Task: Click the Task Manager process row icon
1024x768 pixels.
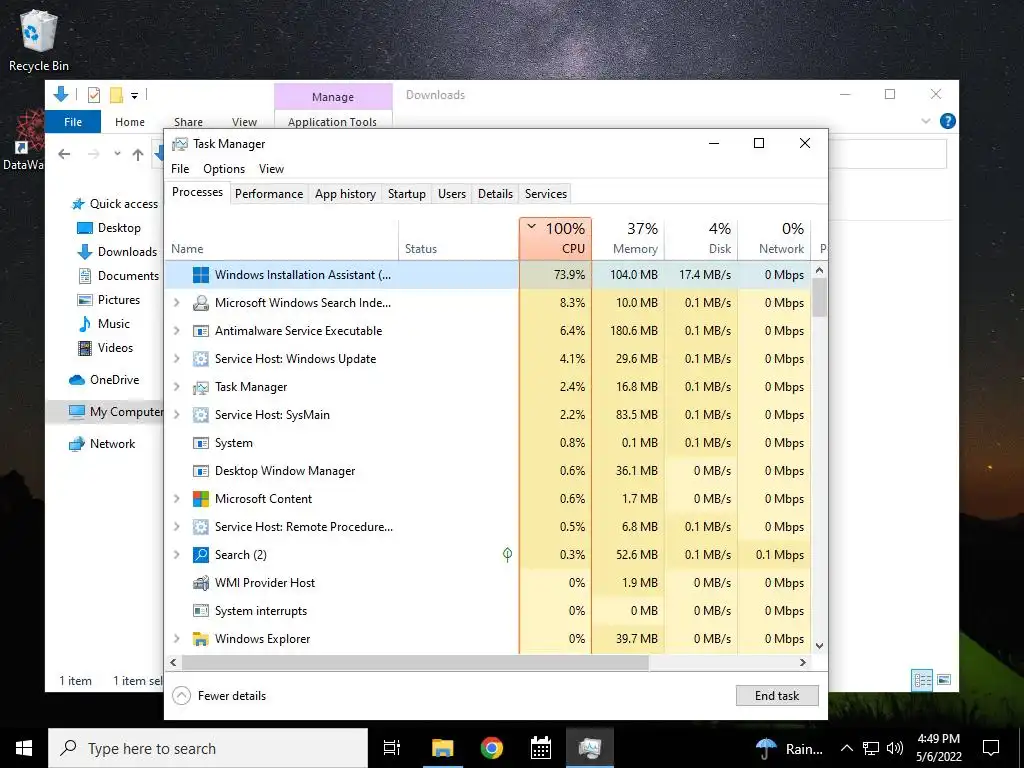Action: pos(200,387)
